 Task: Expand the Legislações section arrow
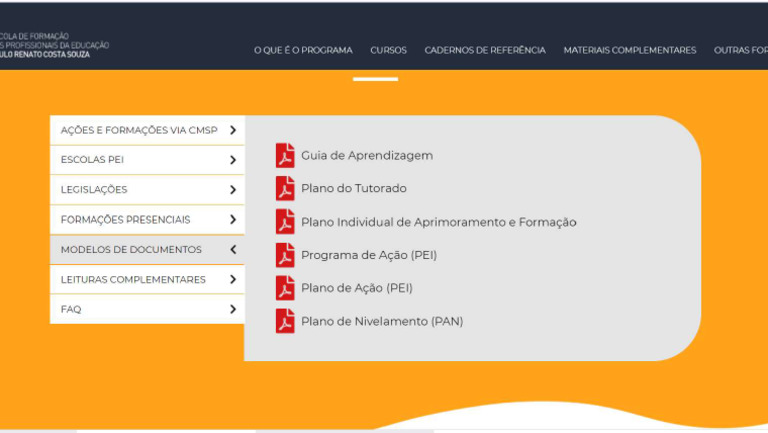tap(233, 190)
